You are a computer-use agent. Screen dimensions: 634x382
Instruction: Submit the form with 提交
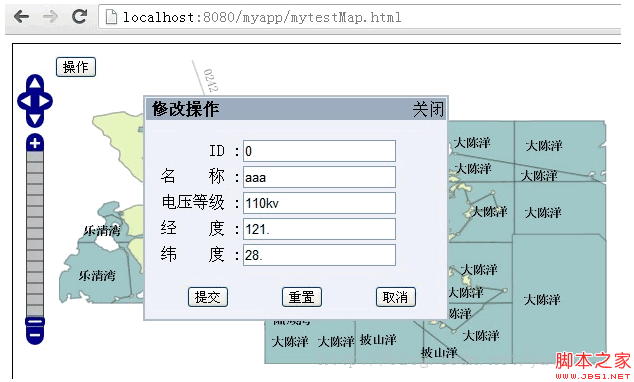tap(208, 297)
